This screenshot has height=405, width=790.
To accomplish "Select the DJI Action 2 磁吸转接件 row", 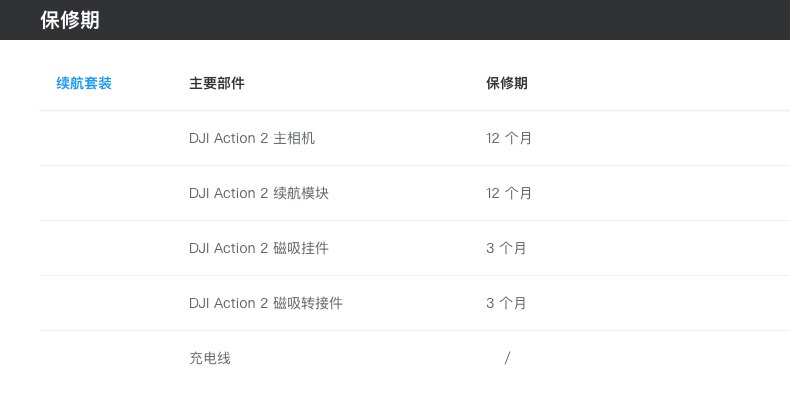I will (415, 303).
